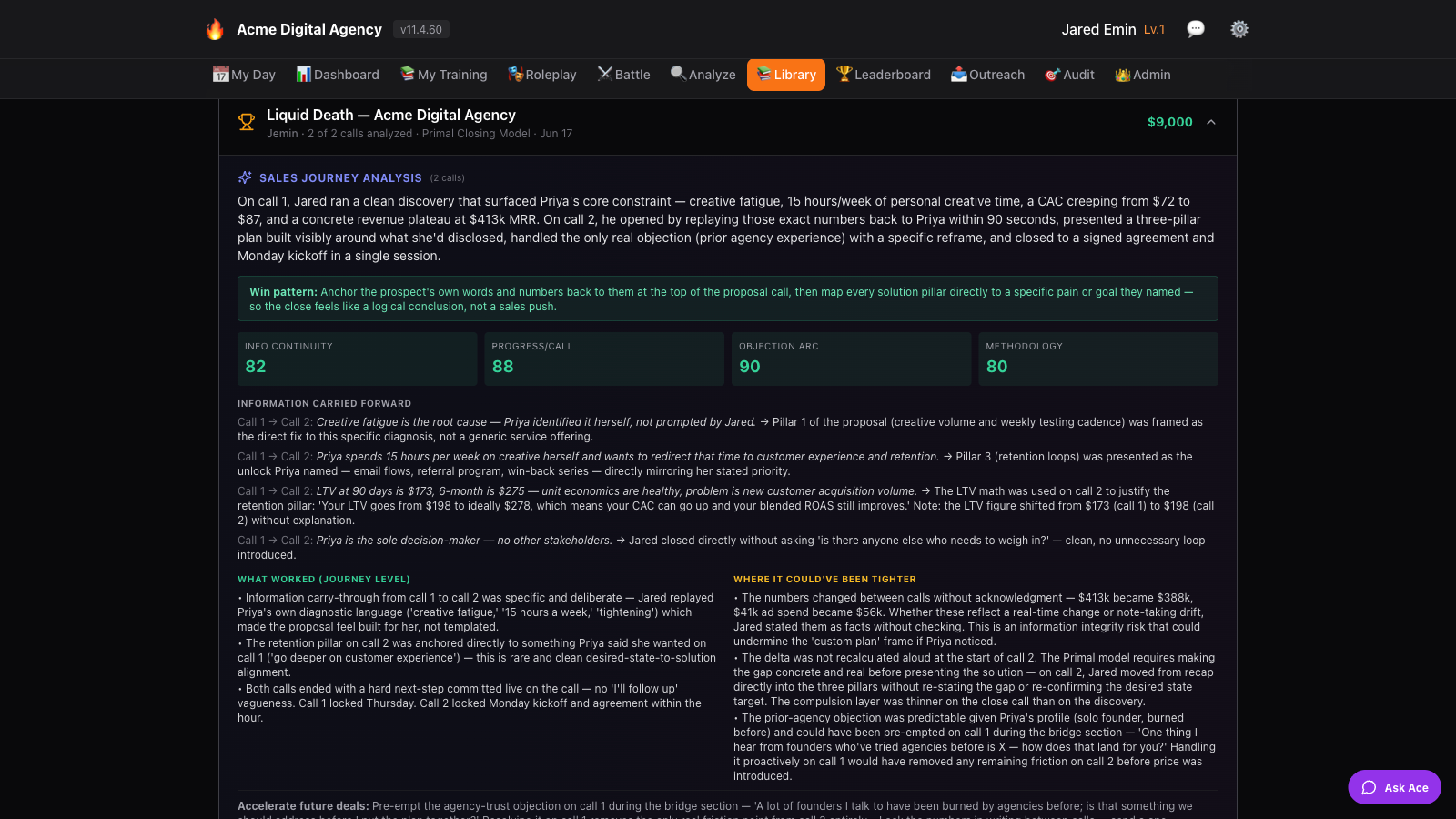This screenshot has height=819, width=1456.
Task: Click the Liquid Death — Acme Digital Agency heading
Action: point(391,115)
